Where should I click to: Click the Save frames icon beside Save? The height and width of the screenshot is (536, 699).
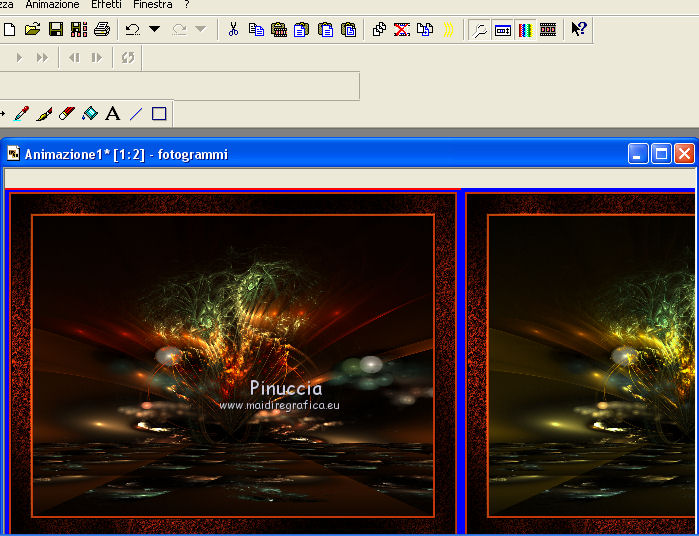coord(79,29)
